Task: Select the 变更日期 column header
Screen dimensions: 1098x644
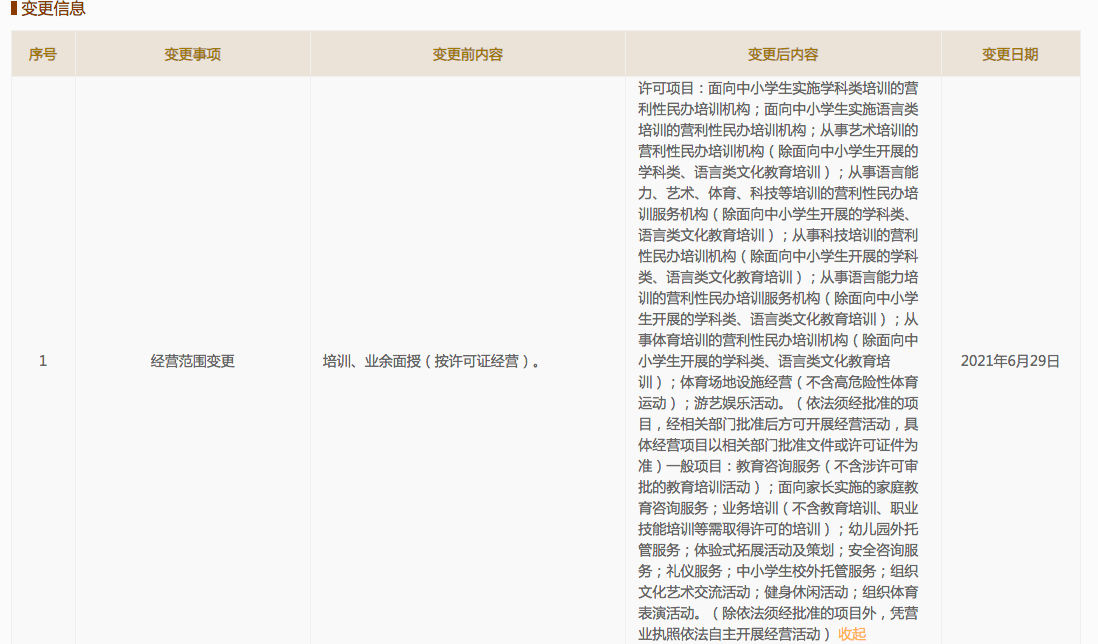Action: pos(1011,53)
